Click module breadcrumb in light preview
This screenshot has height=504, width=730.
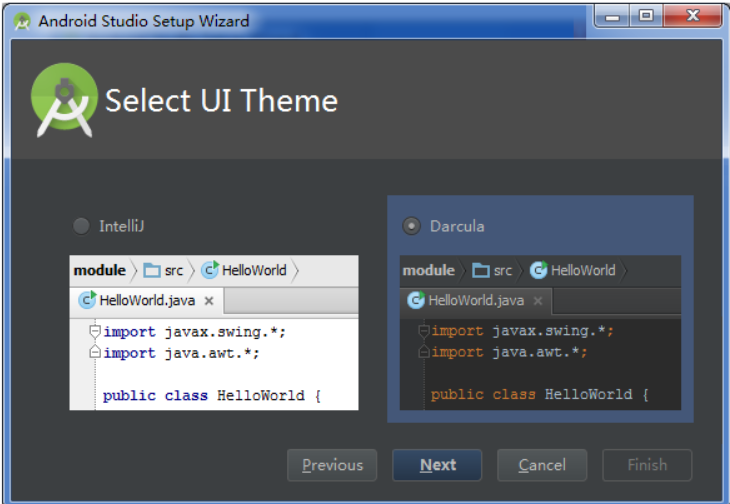(100, 270)
